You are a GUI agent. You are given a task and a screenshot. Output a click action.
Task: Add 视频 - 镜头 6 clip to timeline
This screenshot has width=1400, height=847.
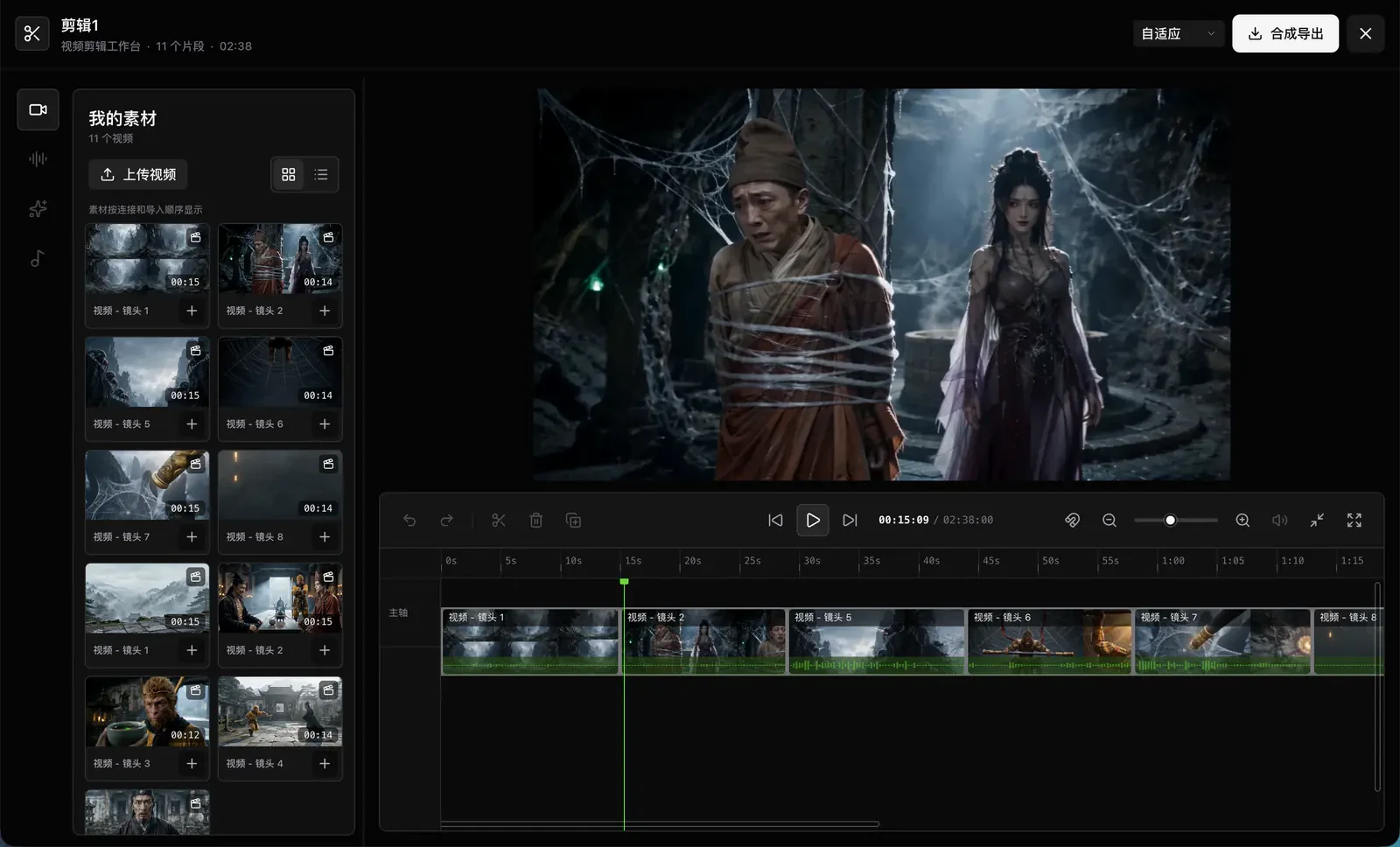click(325, 423)
